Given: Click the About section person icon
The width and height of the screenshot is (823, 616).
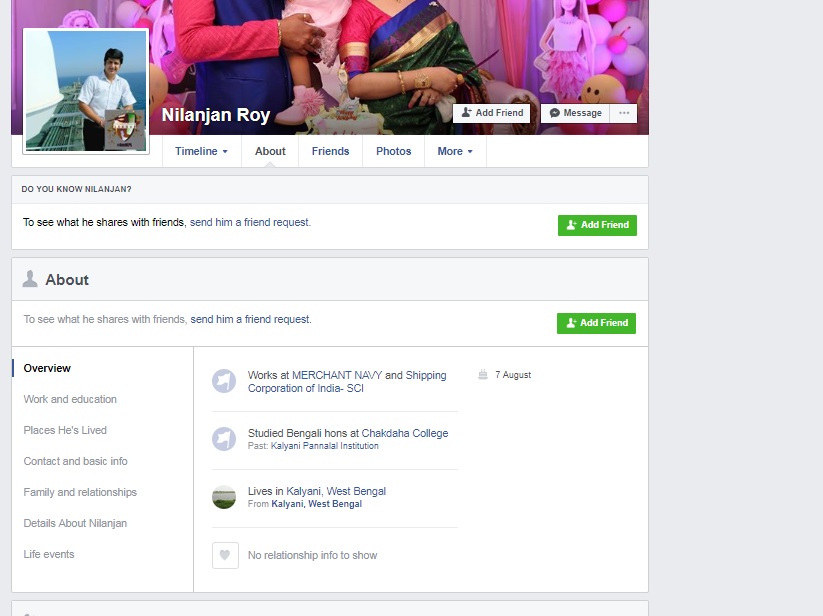Looking at the screenshot, I should 30,279.
